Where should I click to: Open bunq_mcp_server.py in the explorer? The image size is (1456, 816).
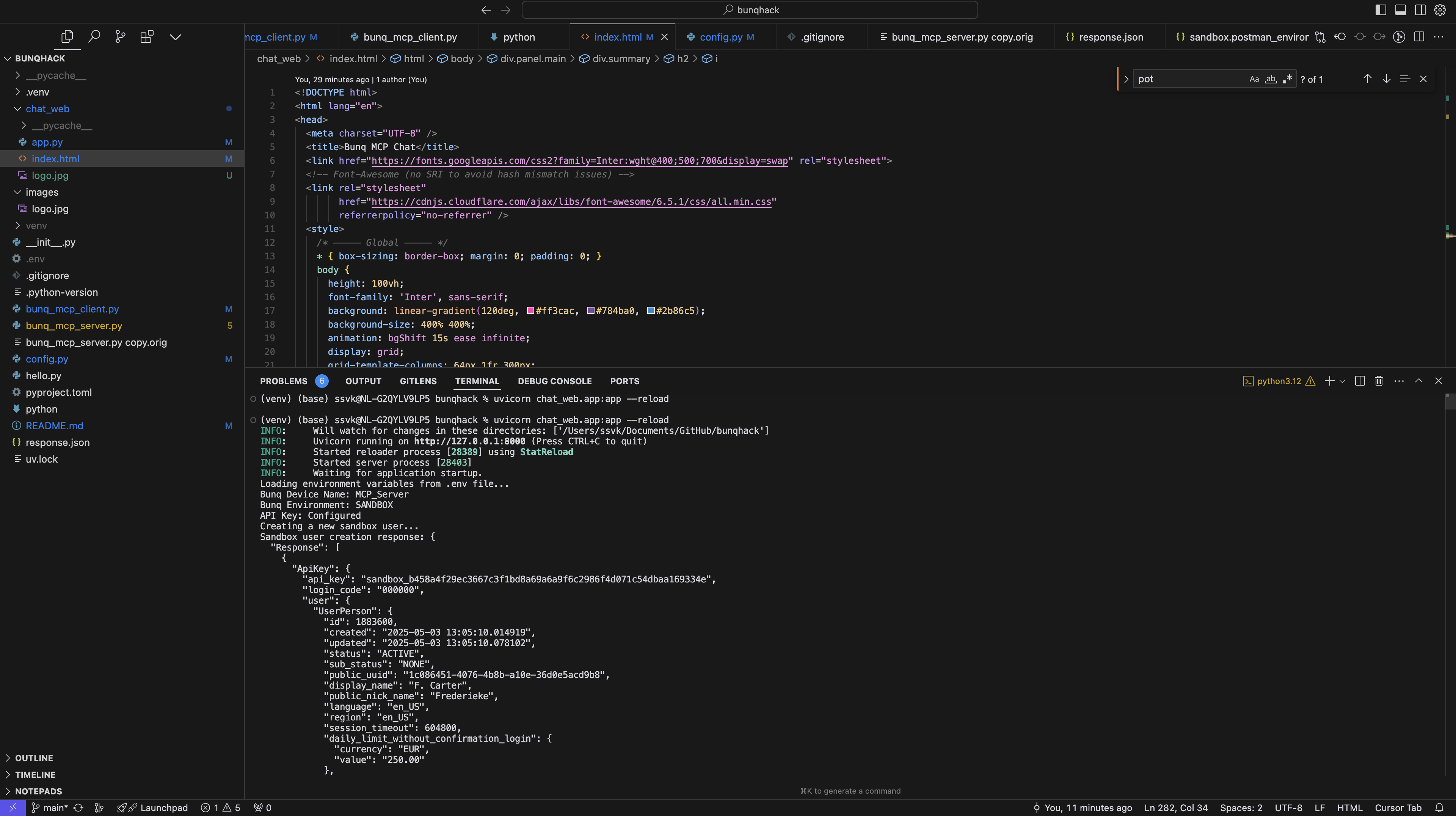[74, 325]
